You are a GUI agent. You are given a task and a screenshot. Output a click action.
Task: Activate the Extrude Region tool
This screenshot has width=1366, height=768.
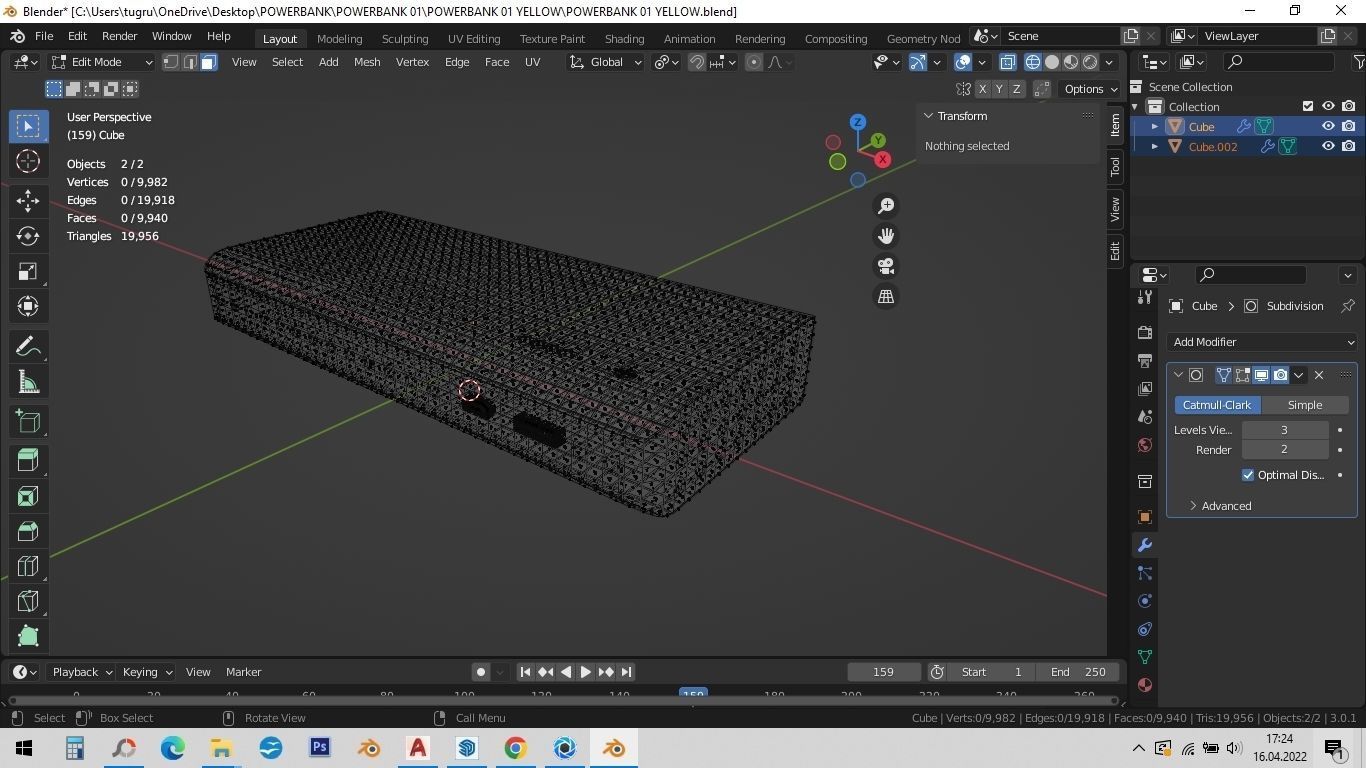point(28,460)
